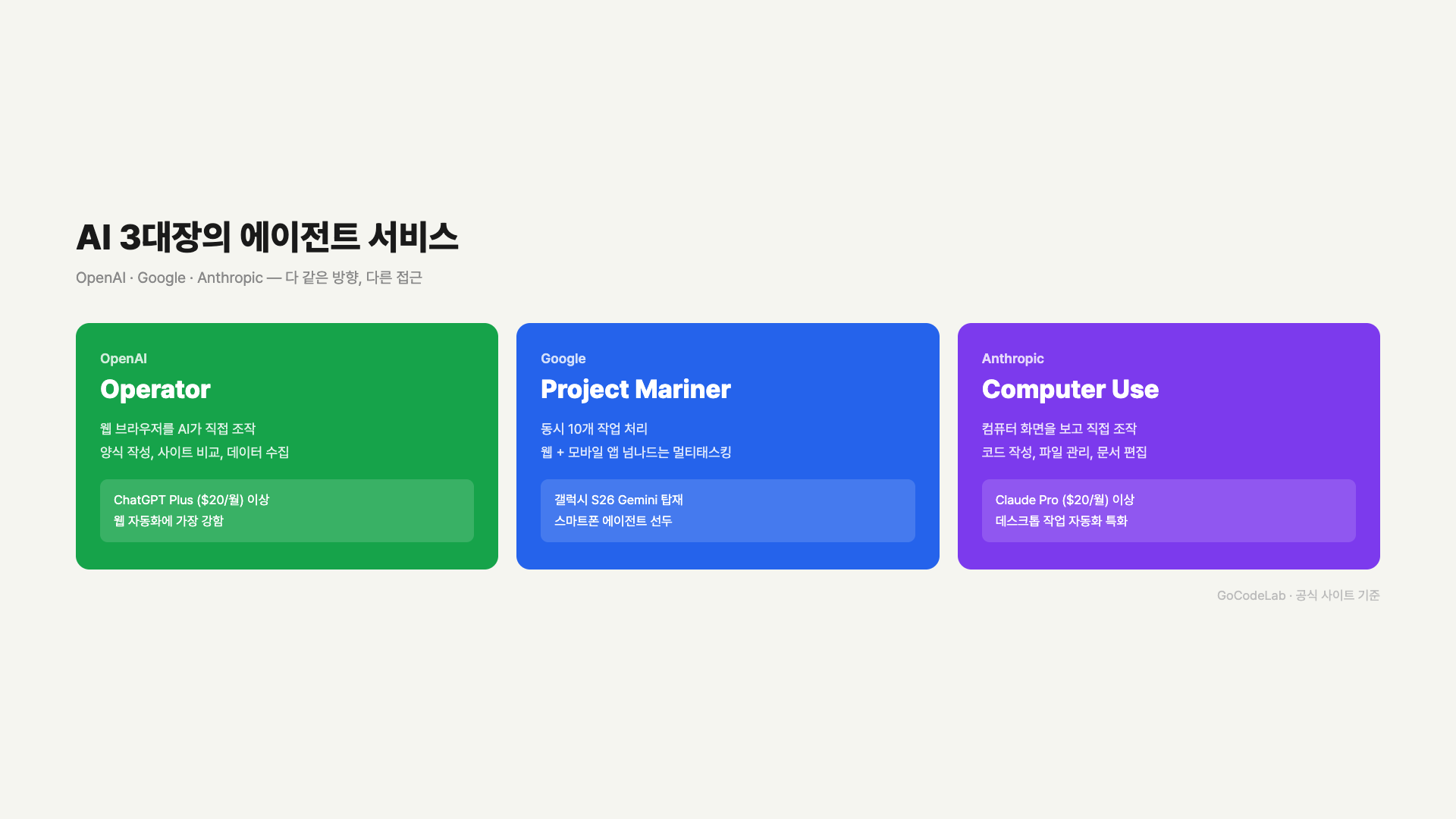Click the 'OpenAI' label on green card
This screenshot has width=1456, height=819.
point(124,358)
